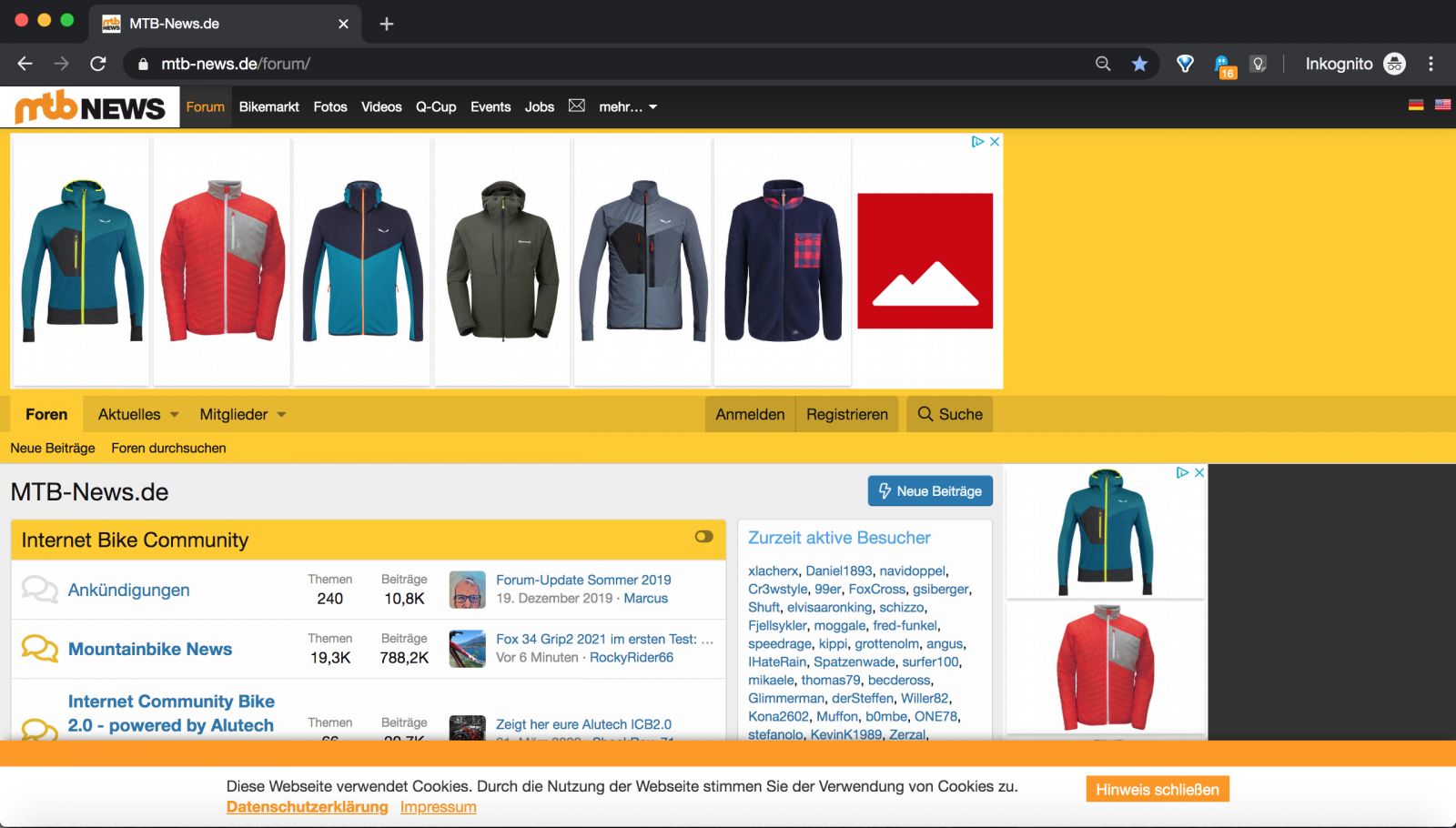Open the Fotos menu item

[x=330, y=106]
